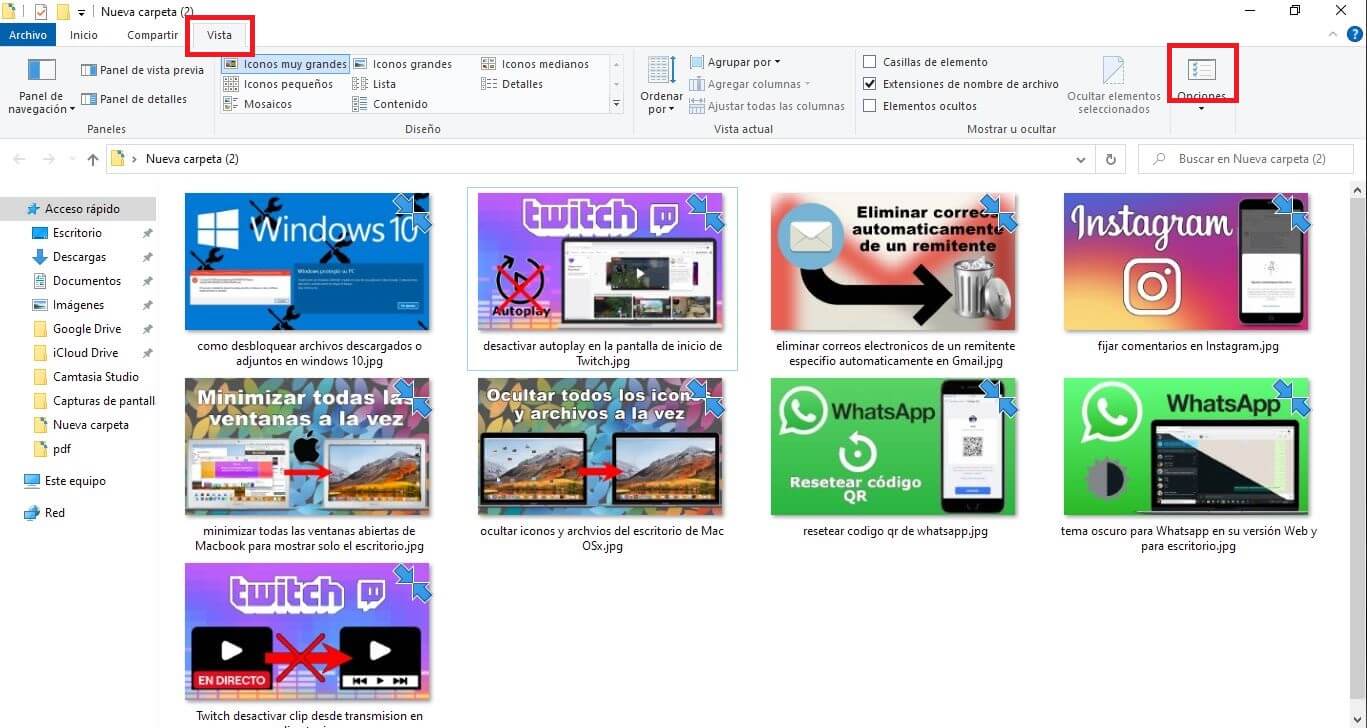Collapse the ribbon with the chevron

[1332, 34]
